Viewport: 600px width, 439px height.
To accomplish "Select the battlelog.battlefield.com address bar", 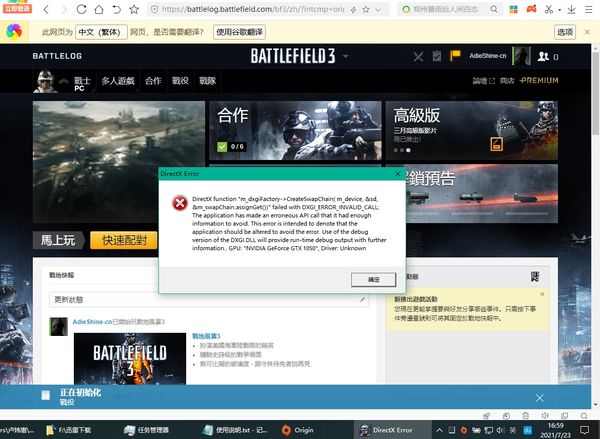I will (253, 9).
